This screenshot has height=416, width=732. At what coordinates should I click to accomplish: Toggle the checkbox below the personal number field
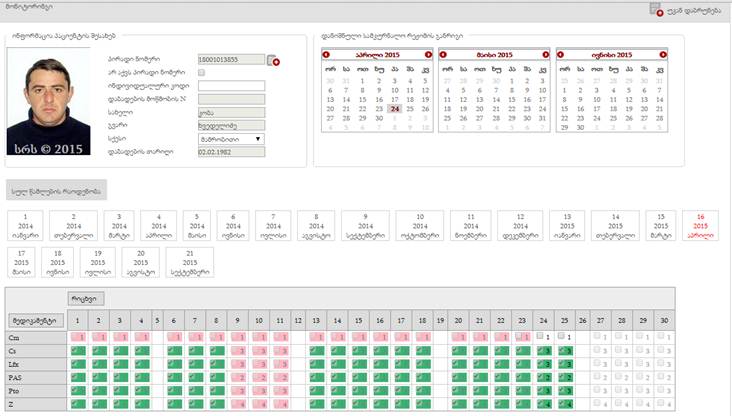point(201,73)
